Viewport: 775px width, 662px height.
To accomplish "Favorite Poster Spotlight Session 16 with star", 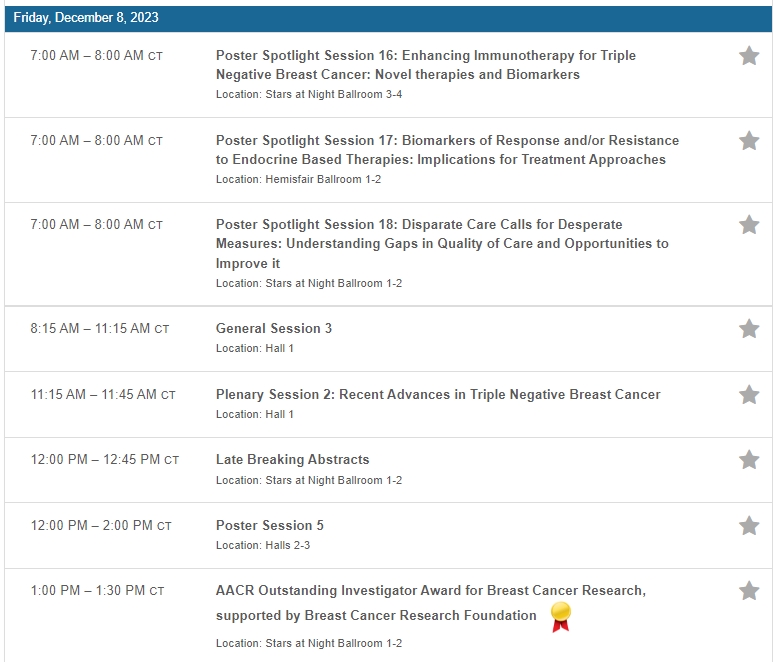I will point(749,56).
